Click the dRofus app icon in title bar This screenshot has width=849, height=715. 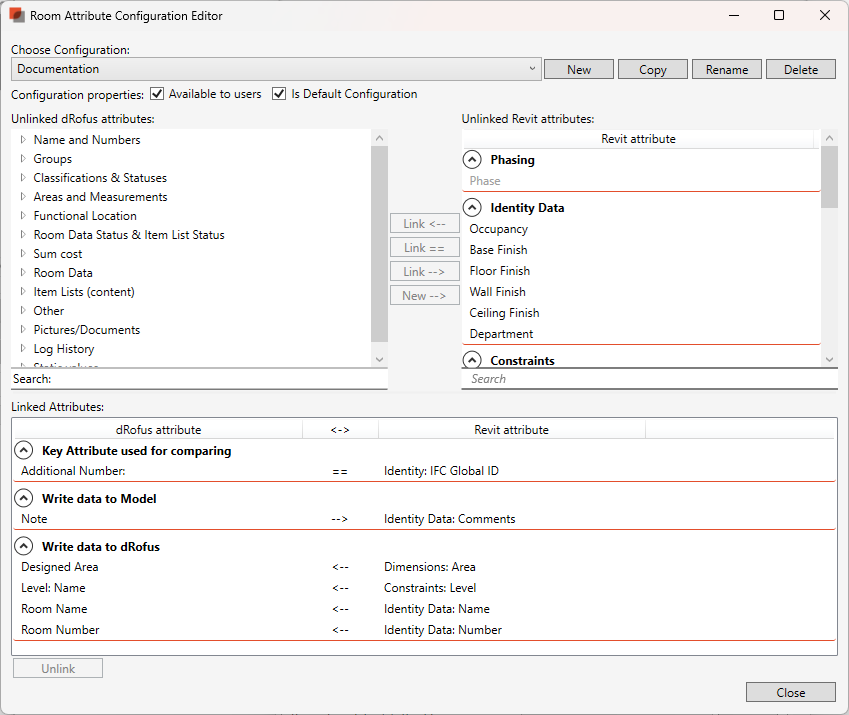click(17, 16)
